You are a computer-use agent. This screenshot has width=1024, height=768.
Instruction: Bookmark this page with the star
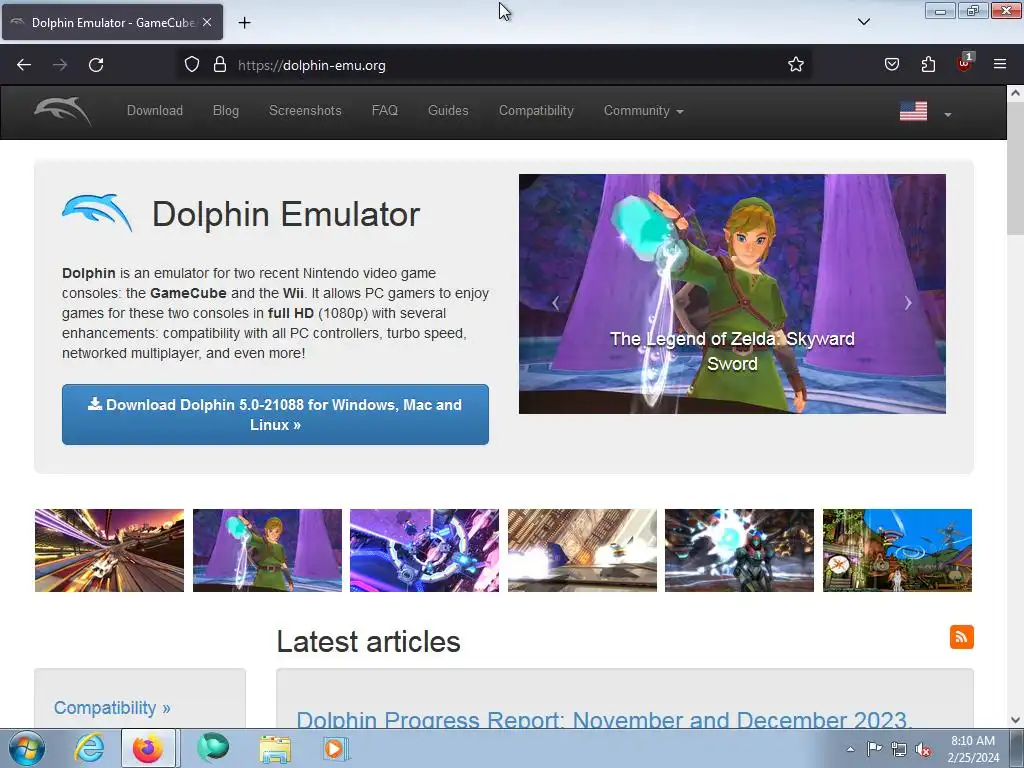pos(795,65)
